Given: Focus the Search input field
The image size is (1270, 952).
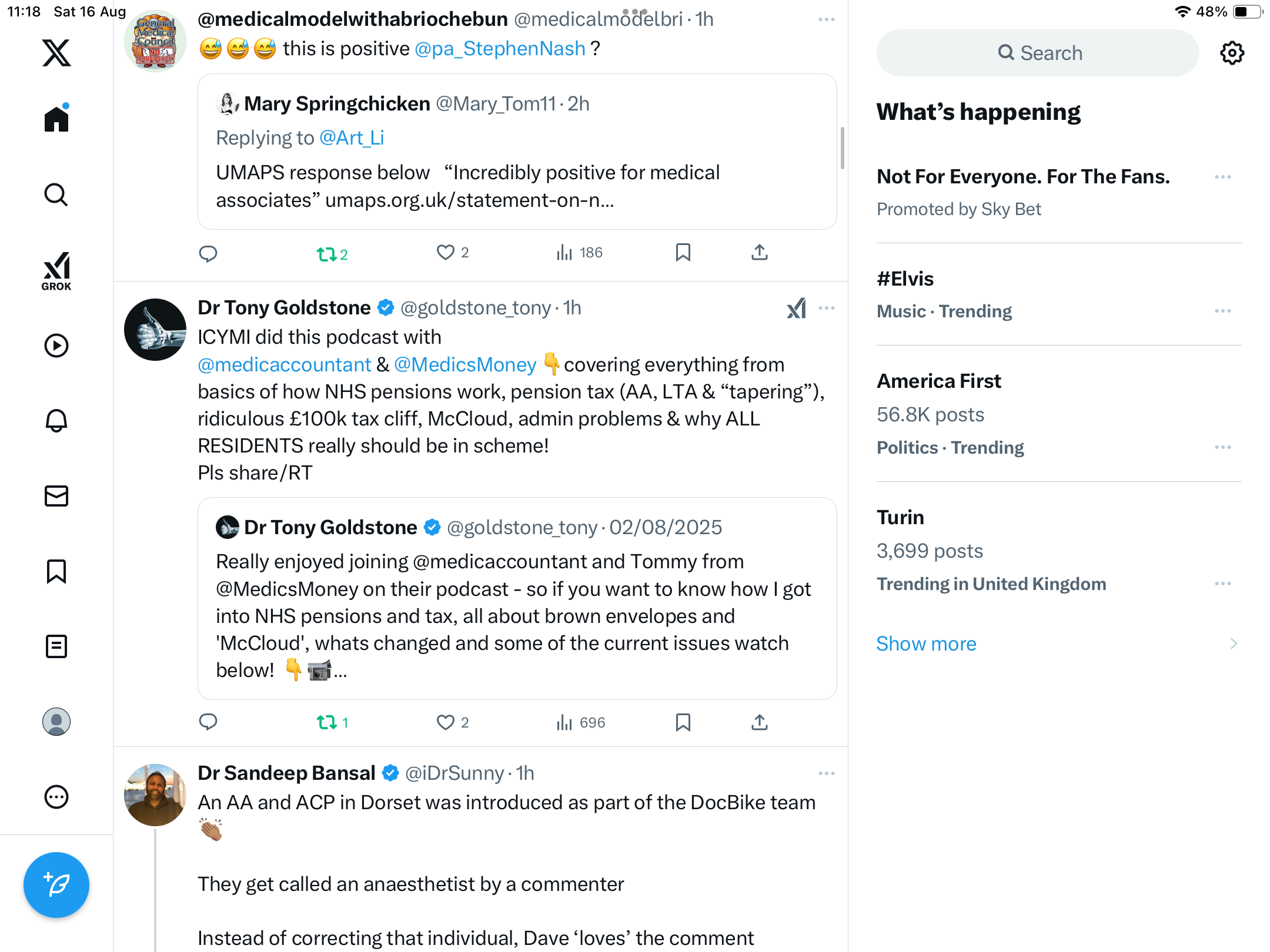Looking at the screenshot, I should click(1038, 53).
